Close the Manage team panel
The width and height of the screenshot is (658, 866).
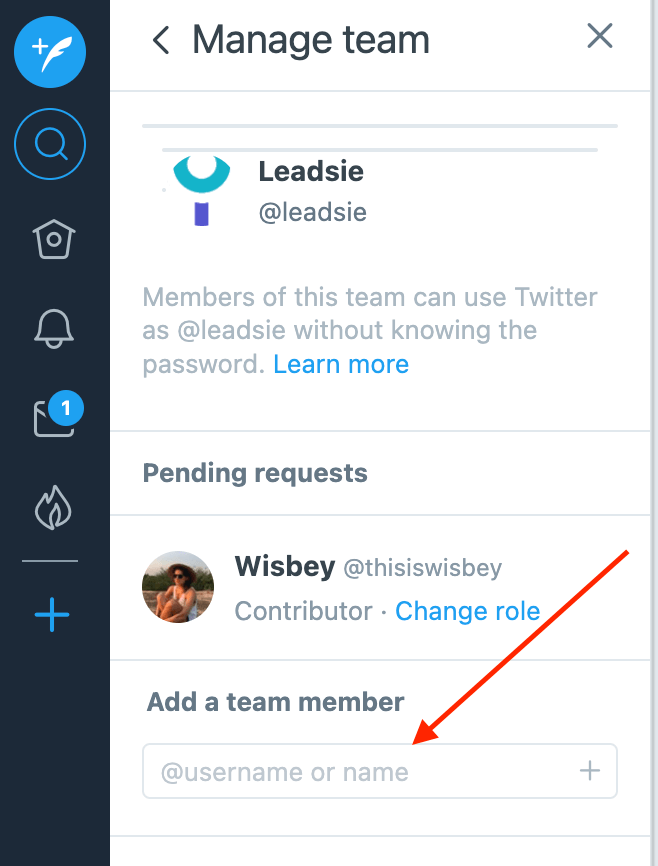pyautogui.click(x=599, y=37)
